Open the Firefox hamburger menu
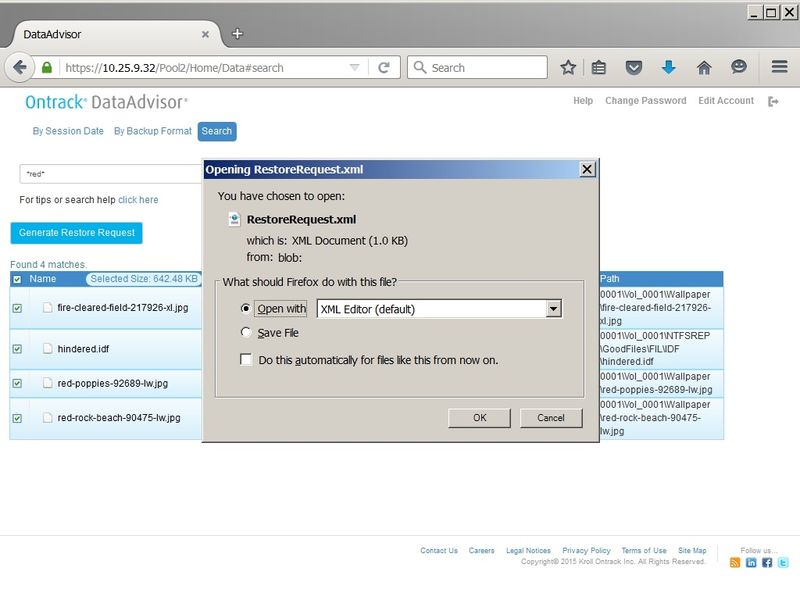Screen dimensions: 800x600 [x=779, y=68]
